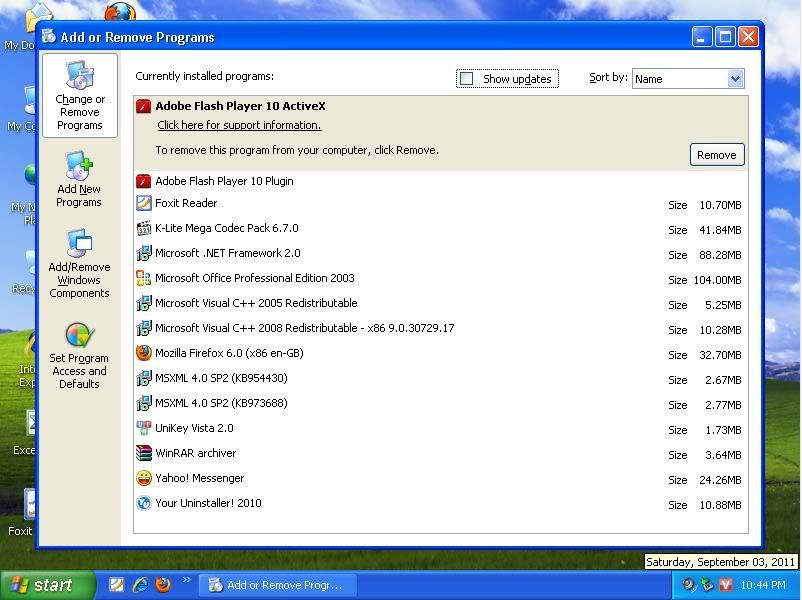Image resolution: width=802 pixels, height=600 pixels.
Task: Select the Adobe Flash Player 10 ActiveX icon
Action: point(143,106)
